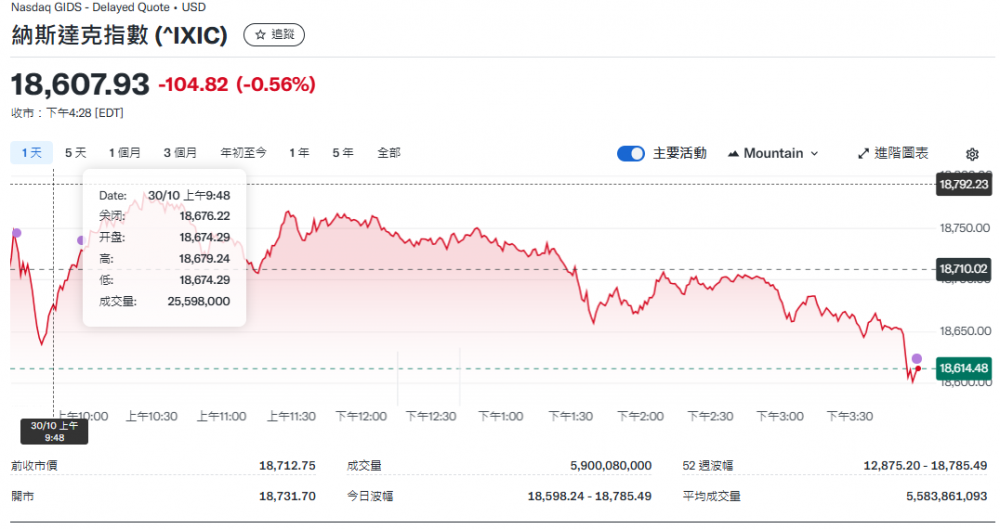The image size is (1000, 529).
Task: Open 進階圖表 advanced chart view
Action: [893, 153]
